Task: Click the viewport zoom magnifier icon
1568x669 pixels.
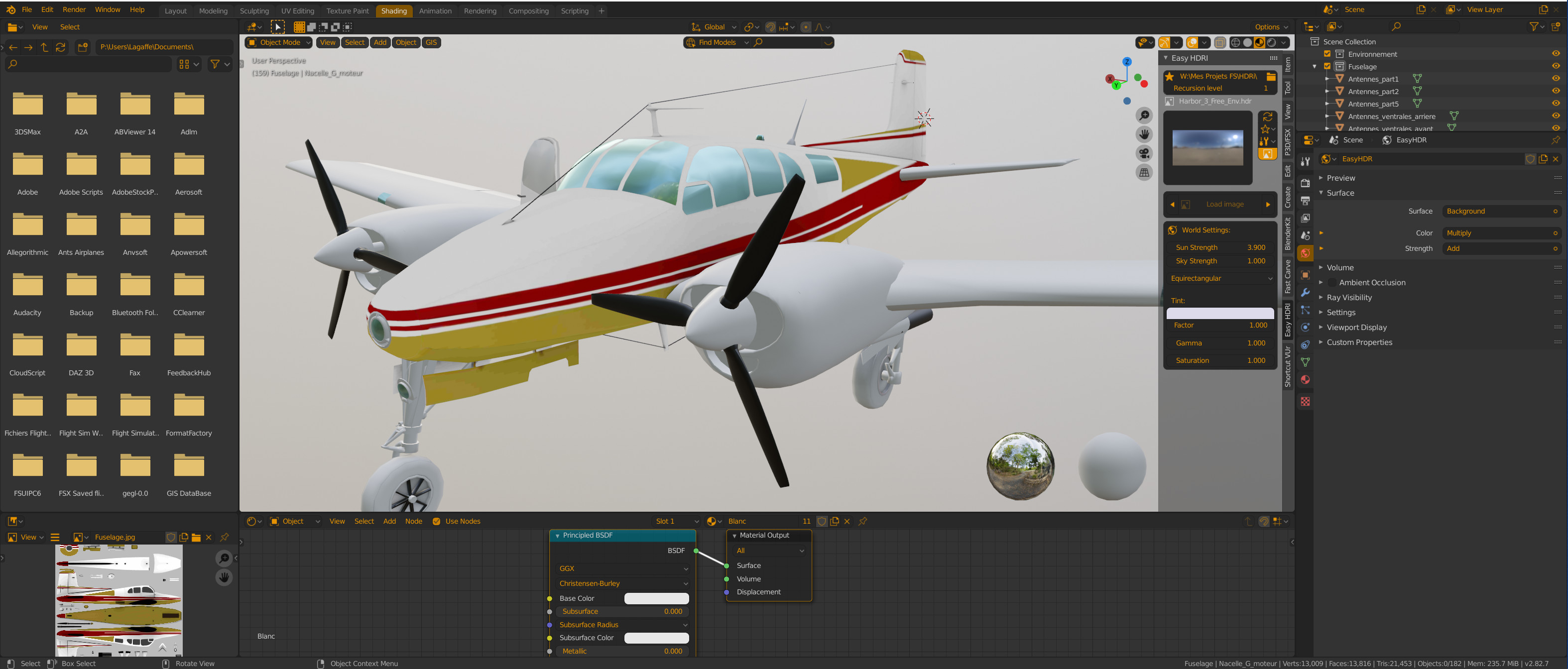Action: pyautogui.click(x=1144, y=115)
